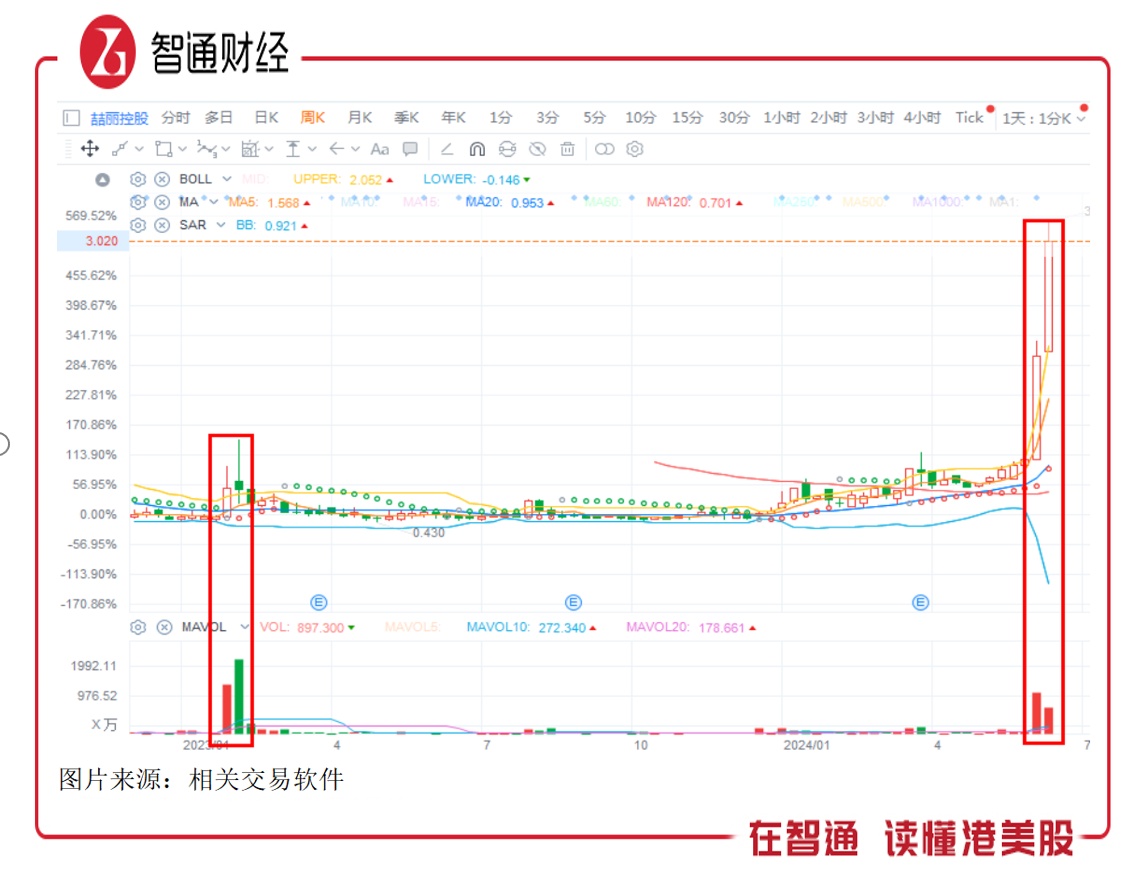
Task: Open the arrow tool dropdown arrow
Action: click(355, 149)
